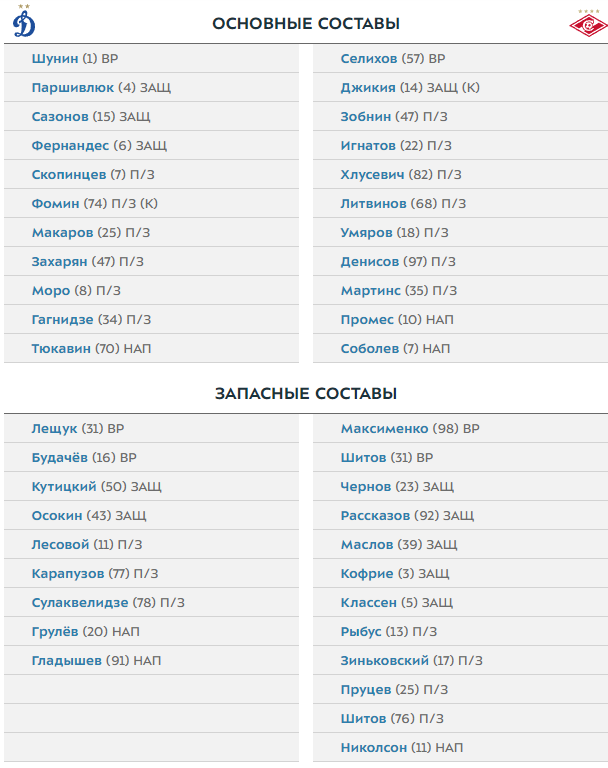608x768 pixels.
Task: Select Джикия, the Spartak captain
Action: tap(367, 88)
